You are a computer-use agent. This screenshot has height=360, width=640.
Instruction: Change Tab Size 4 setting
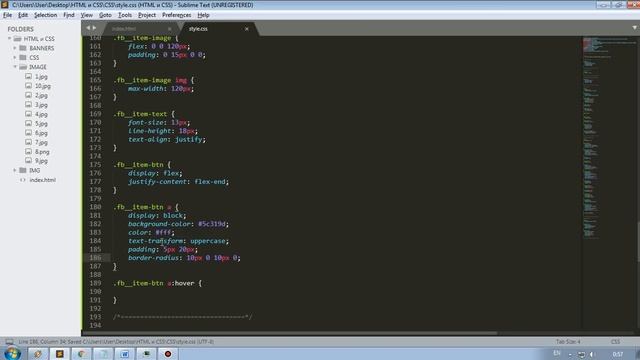pyautogui.click(x=568, y=342)
